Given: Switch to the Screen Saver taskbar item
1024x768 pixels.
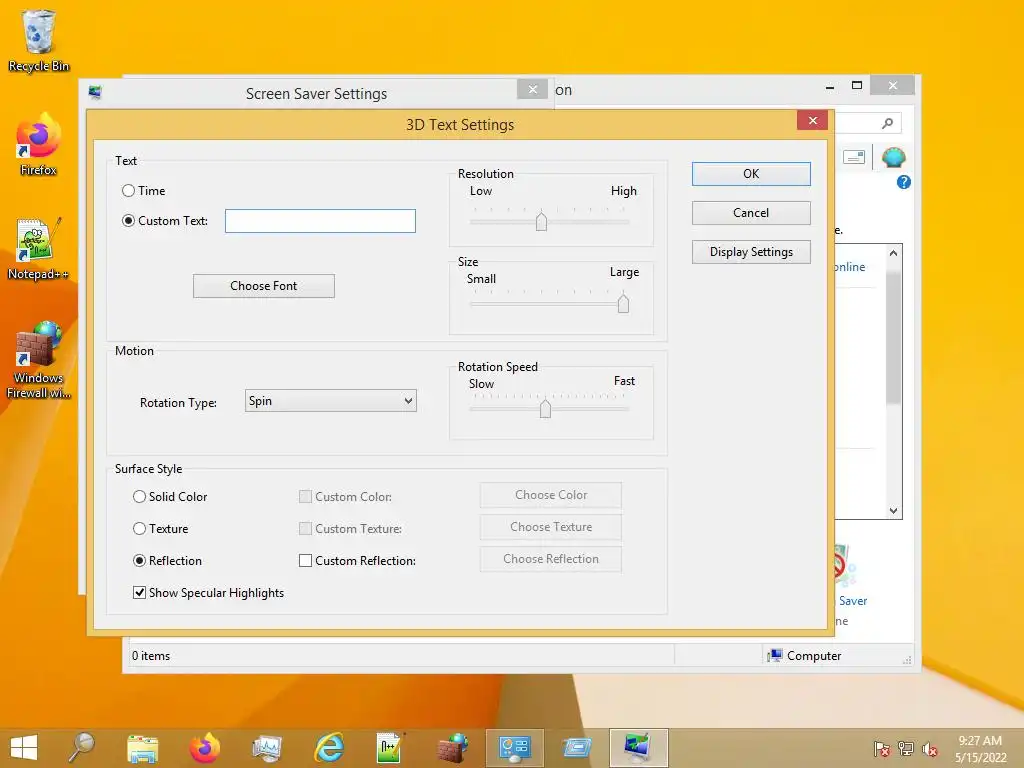Looking at the screenshot, I should [x=638, y=748].
